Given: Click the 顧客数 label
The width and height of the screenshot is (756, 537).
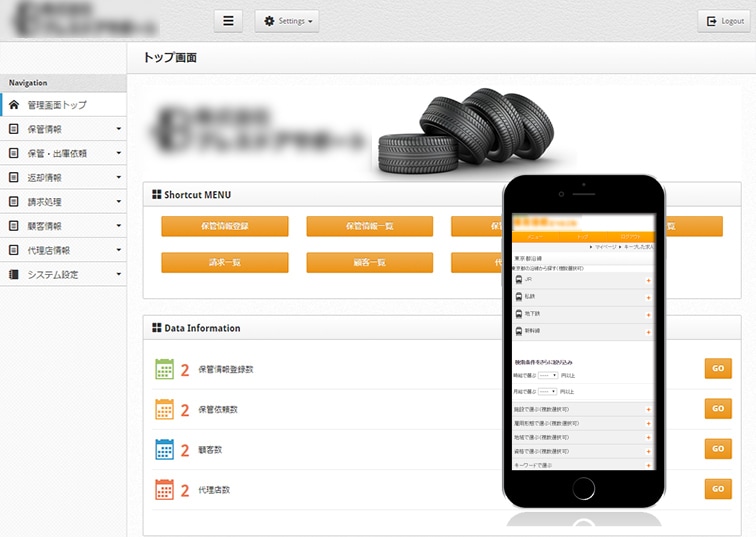Looking at the screenshot, I should (x=210, y=449).
